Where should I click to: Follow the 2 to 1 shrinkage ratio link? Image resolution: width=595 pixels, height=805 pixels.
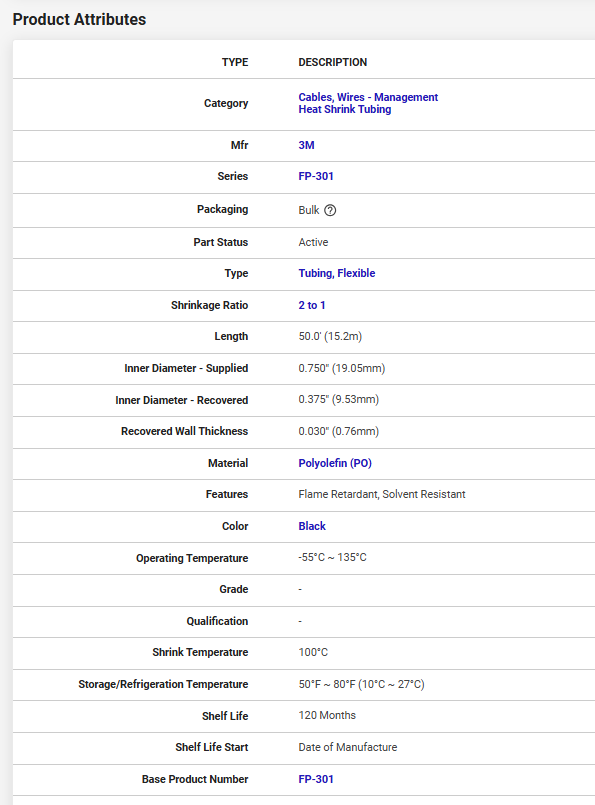coord(312,305)
